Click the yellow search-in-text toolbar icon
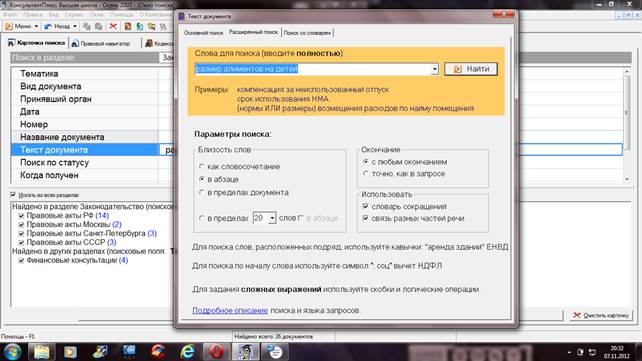Image resolution: width=642 pixels, height=361 pixels. click(x=151, y=26)
